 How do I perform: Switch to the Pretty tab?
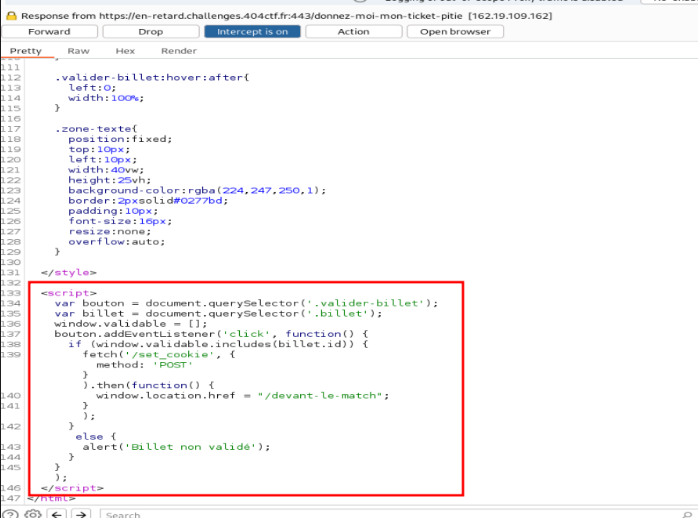26,50
